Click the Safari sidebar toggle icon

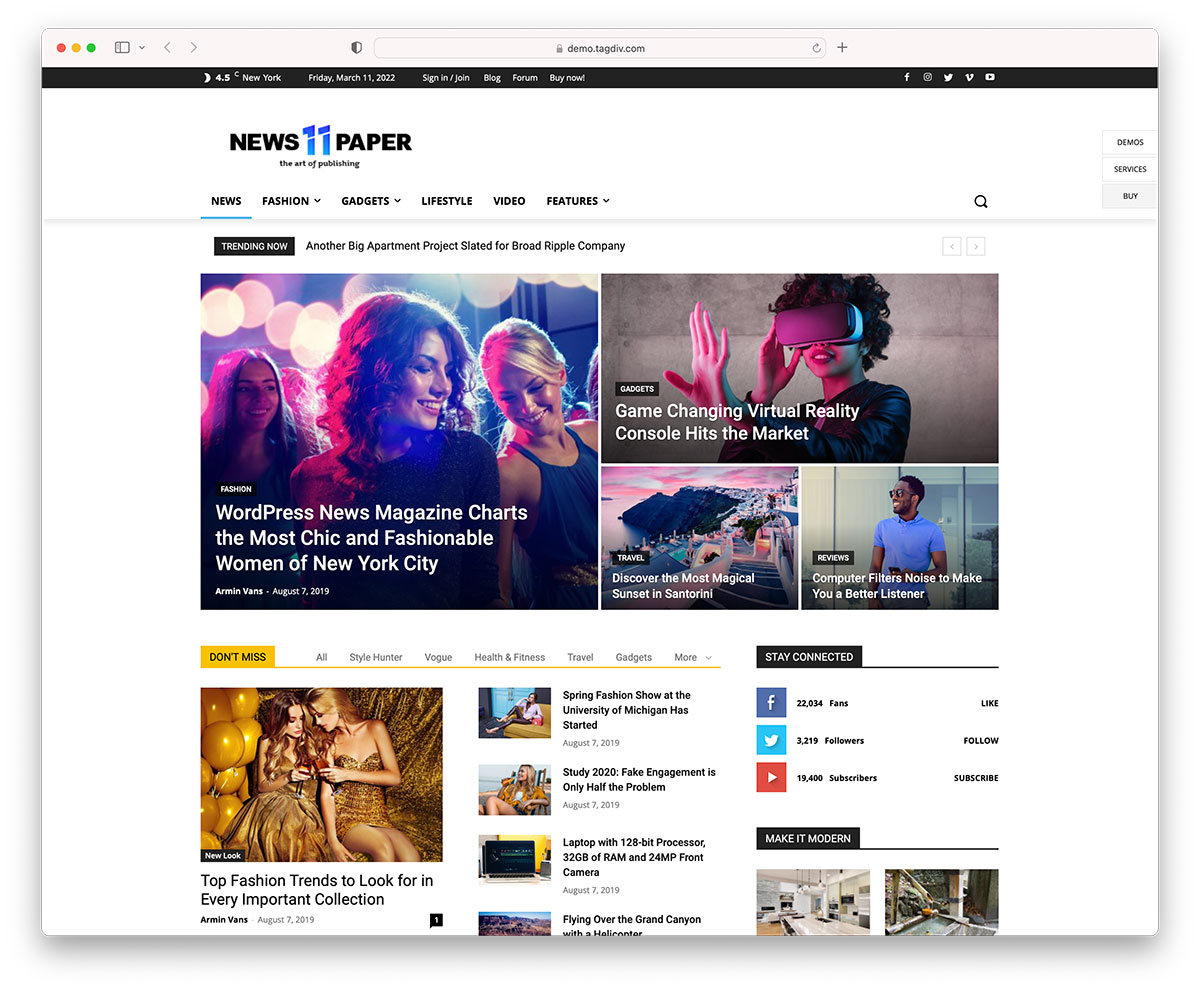122,47
